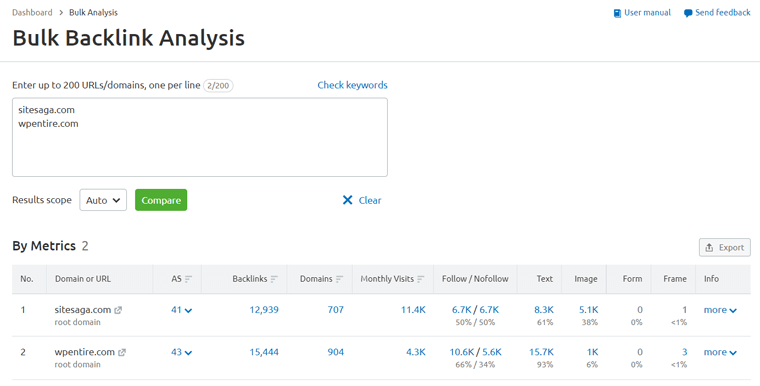Expand more info for sitesaga.com row
This screenshot has height=386, width=760.
coord(720,310)
